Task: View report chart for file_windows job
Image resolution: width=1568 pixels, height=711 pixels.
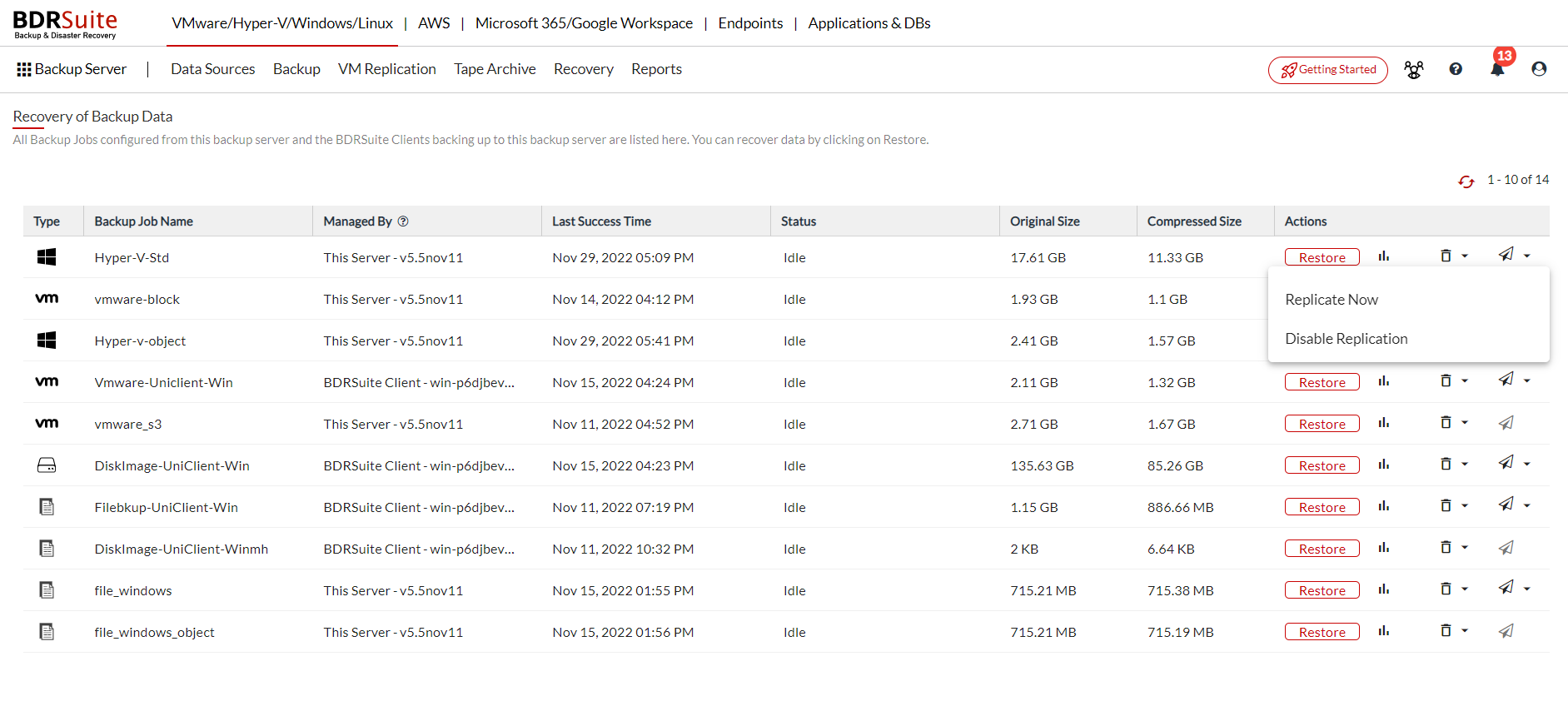Action: pos(1384,589)
